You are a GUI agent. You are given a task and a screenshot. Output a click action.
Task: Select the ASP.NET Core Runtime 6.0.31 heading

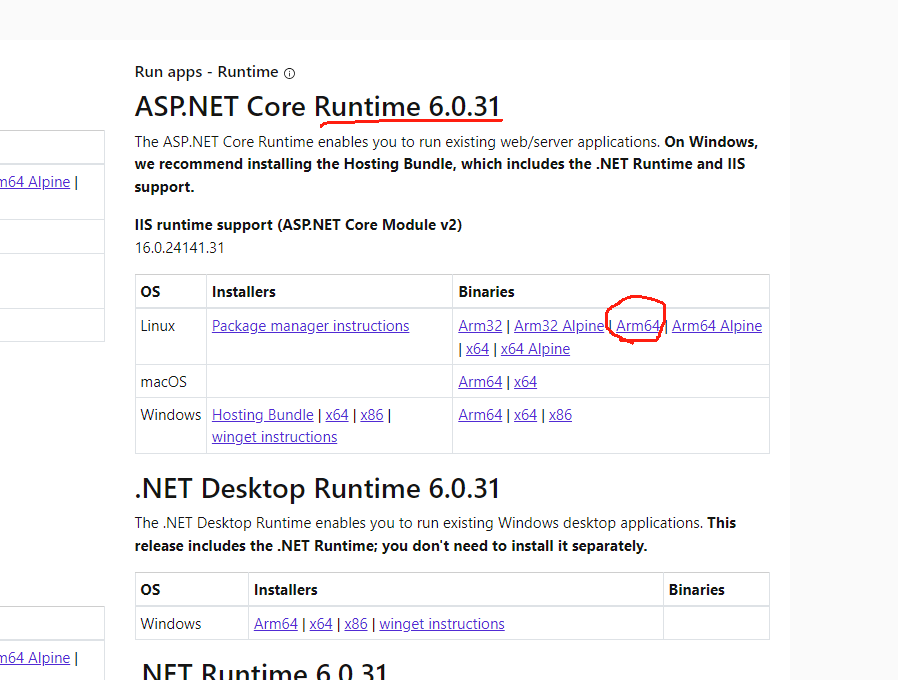(317, 107)
